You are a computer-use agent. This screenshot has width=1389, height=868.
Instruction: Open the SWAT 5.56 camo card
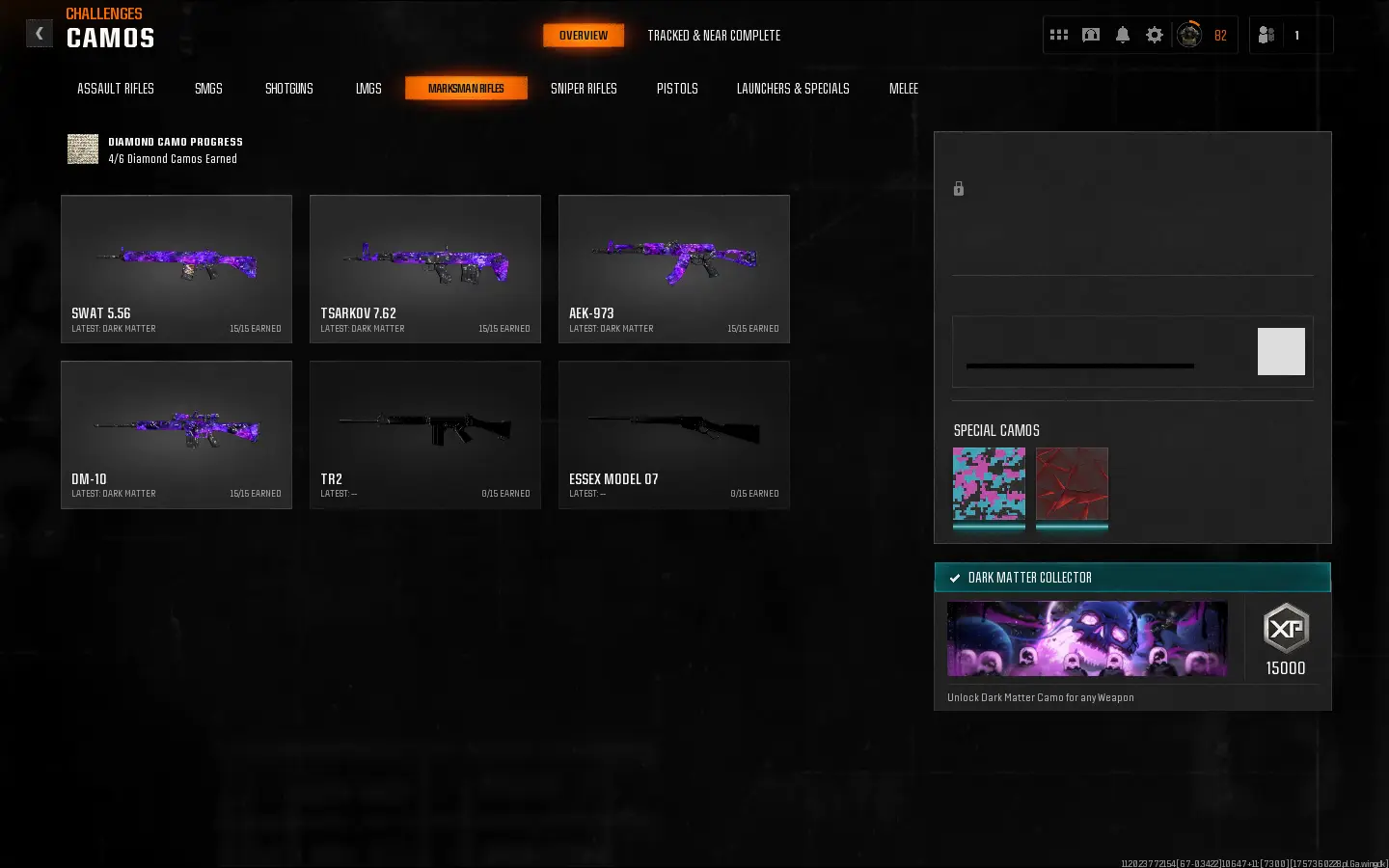tap(177, 269)
